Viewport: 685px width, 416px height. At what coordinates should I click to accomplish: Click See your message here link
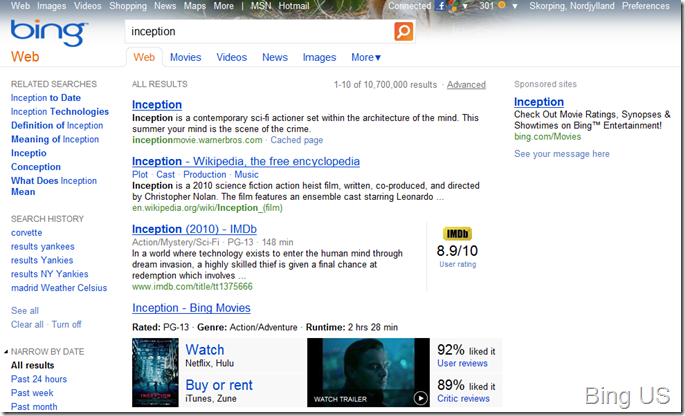pyautogui.click(x=561, y=154)
